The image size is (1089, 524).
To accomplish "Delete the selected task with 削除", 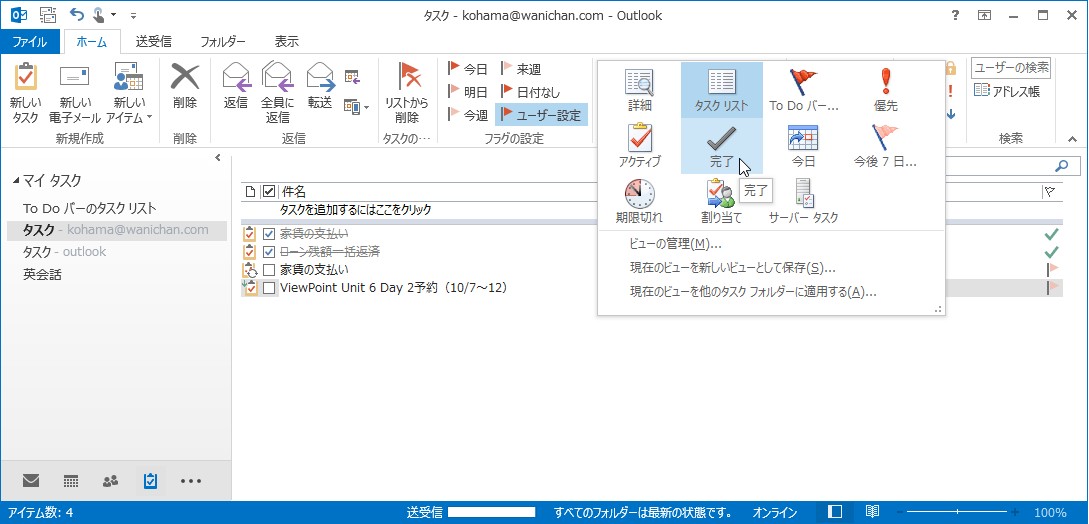I will (185, 87).
